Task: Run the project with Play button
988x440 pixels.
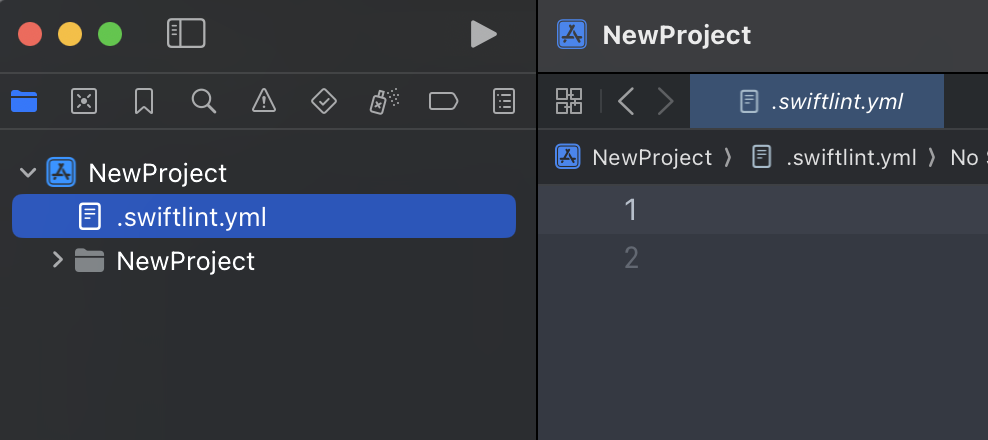Action: coord(483,34)
